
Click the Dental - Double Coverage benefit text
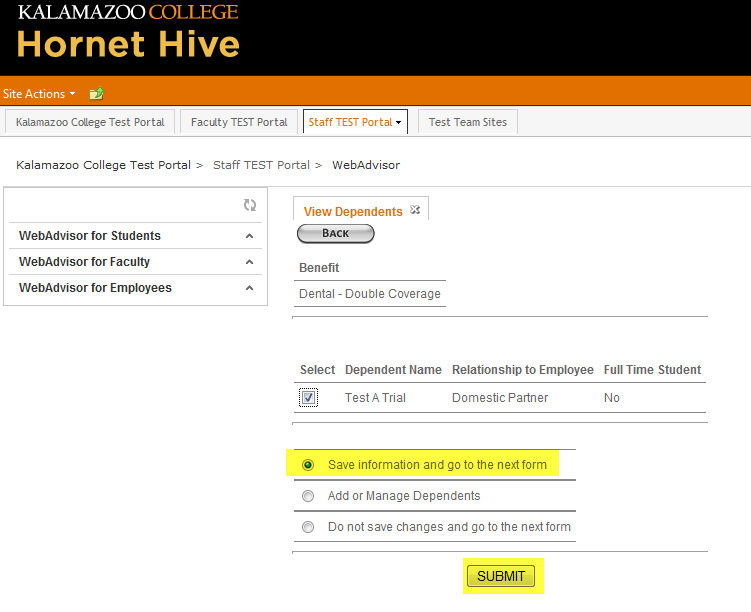click(370, 294)
